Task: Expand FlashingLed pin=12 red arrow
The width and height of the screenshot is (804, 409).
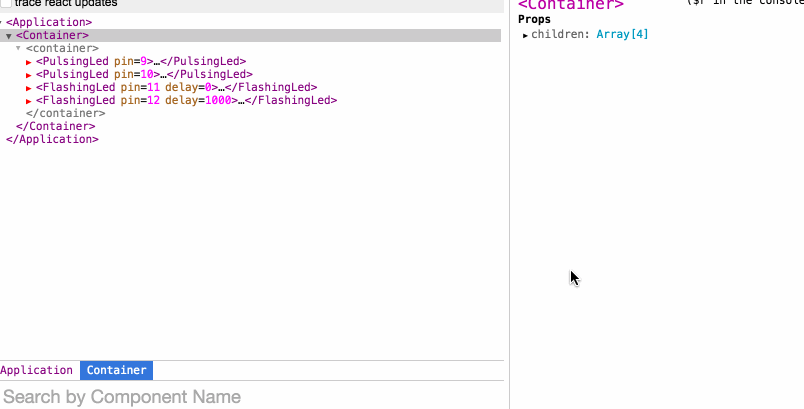Action: coord(29,101)
